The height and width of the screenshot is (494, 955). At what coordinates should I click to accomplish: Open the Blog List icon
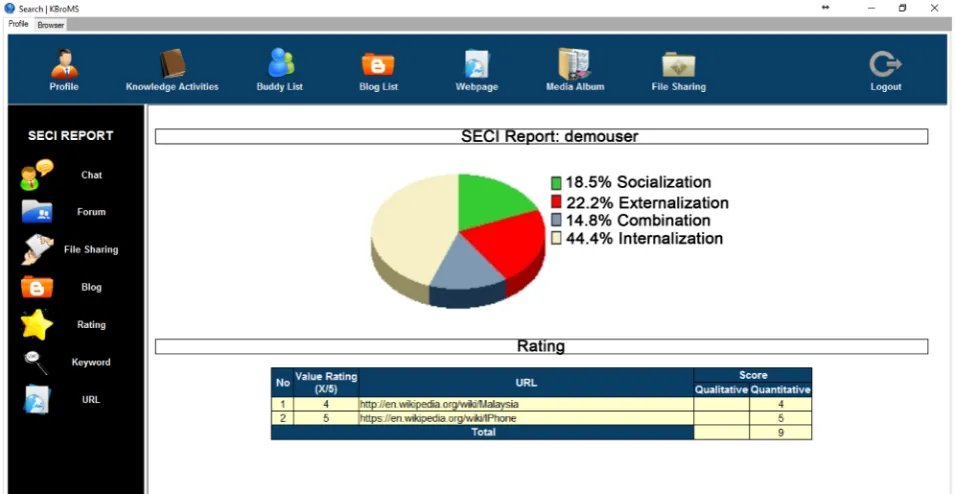(x=378, y=64)
